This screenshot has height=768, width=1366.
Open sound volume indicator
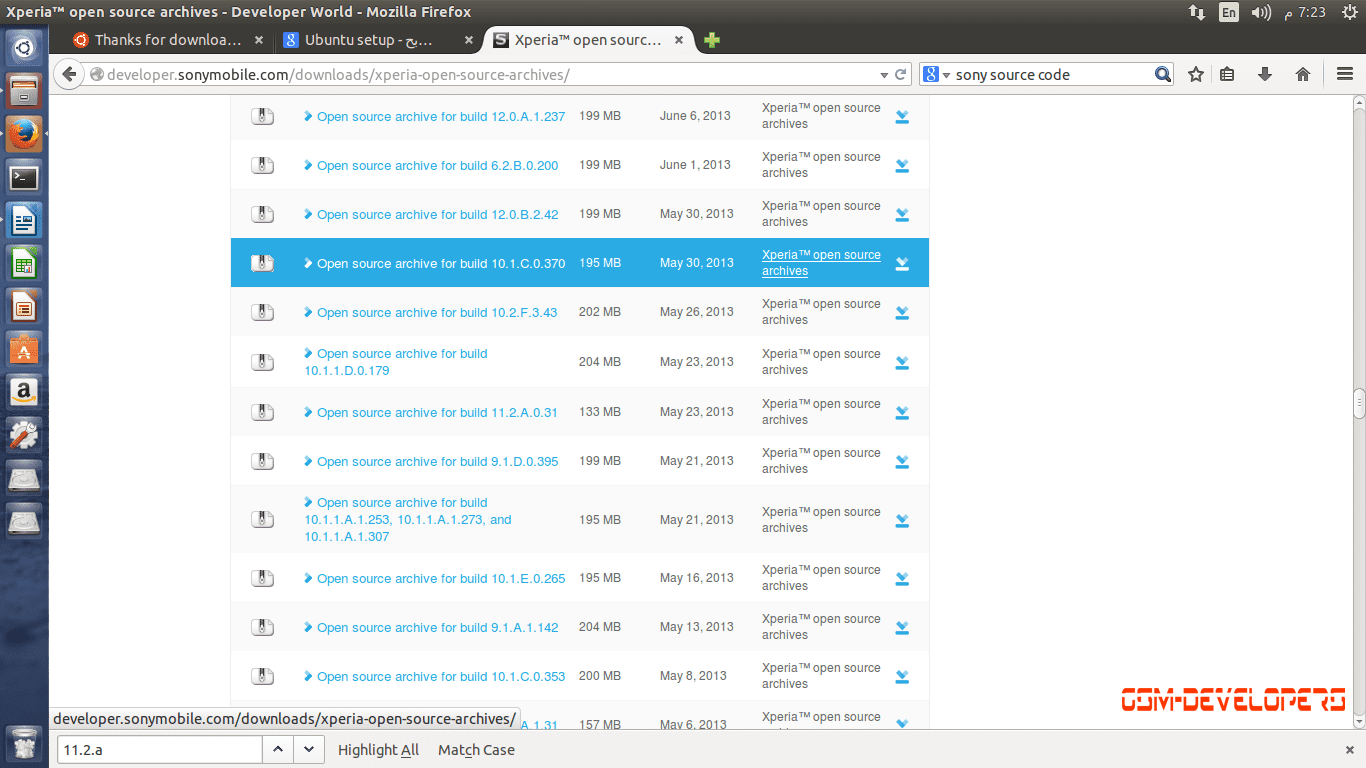click(x=1261, y=12)
